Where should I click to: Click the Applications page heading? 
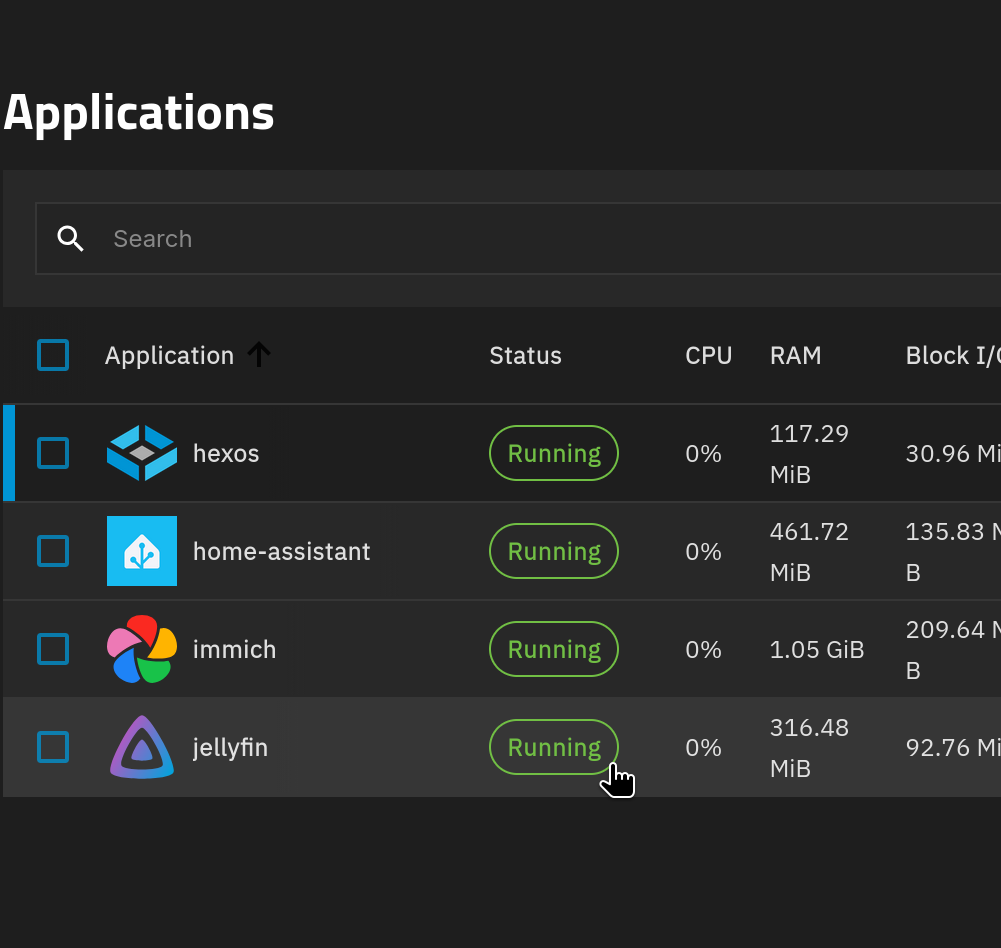pyautogui.click(x=139, y=114)
